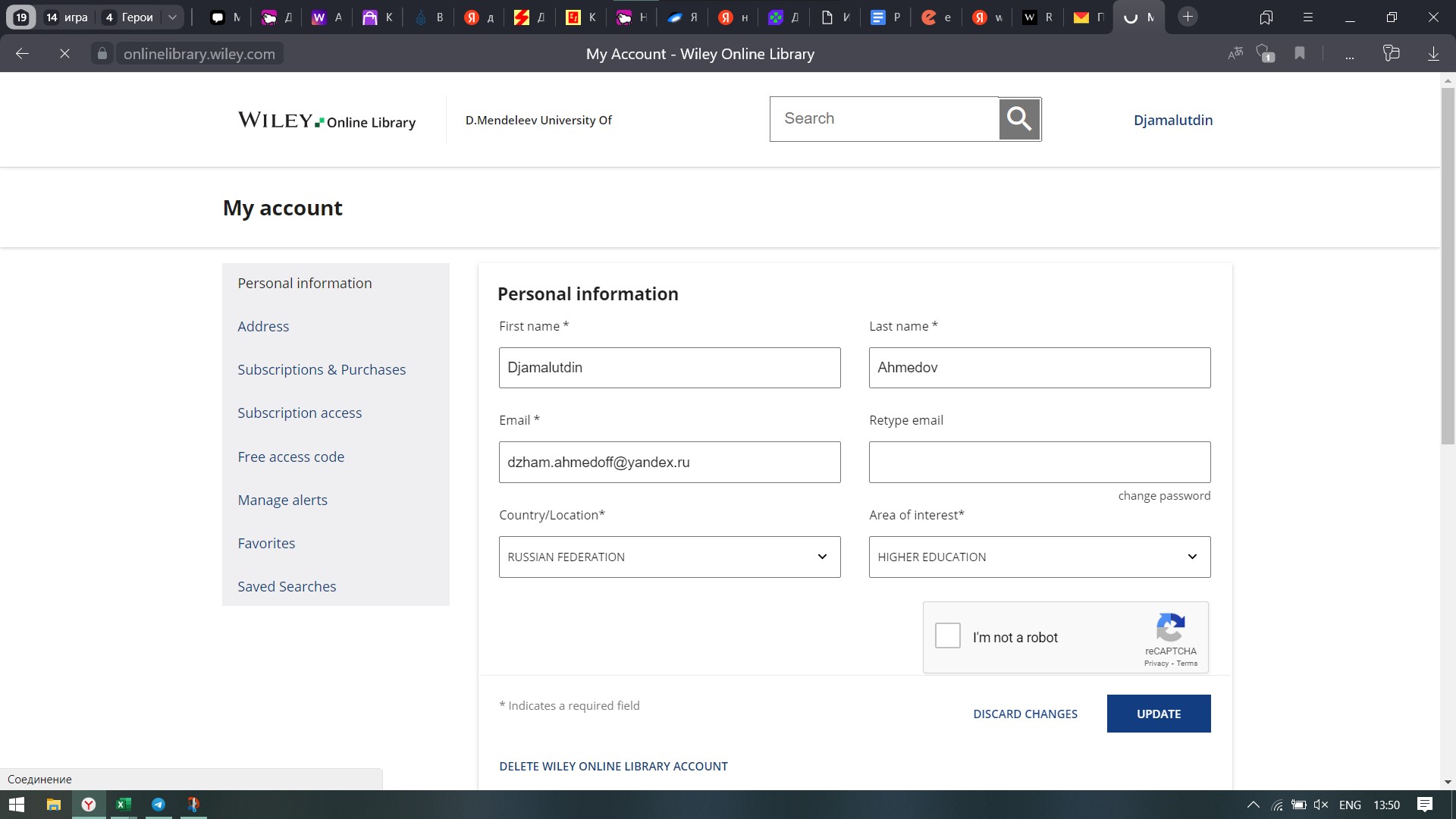Click the UPDATE button
The width and height of the screenshot is (1456, 819).
(1159, 714)
